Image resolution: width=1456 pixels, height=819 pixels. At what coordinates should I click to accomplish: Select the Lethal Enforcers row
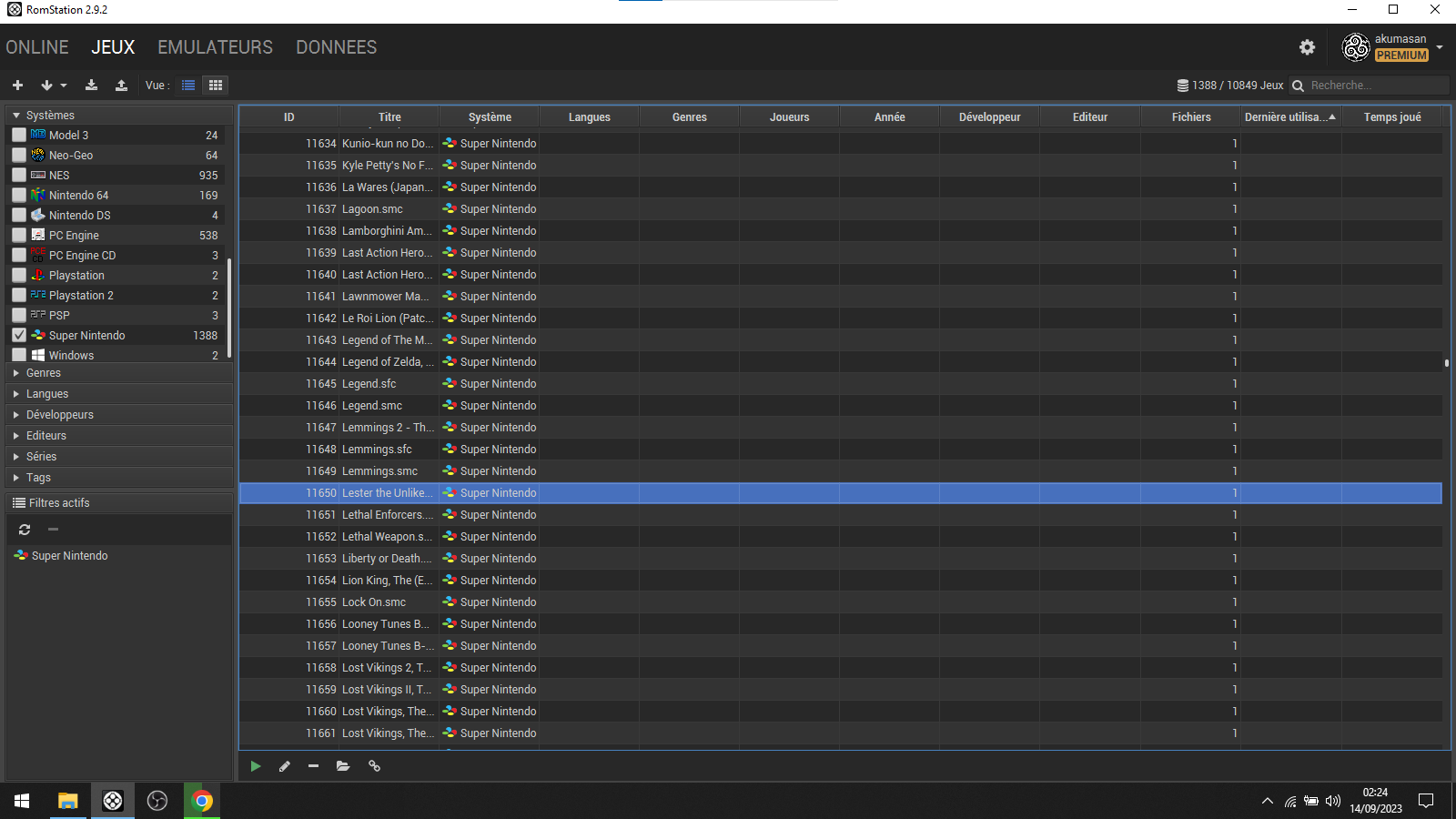841,515
